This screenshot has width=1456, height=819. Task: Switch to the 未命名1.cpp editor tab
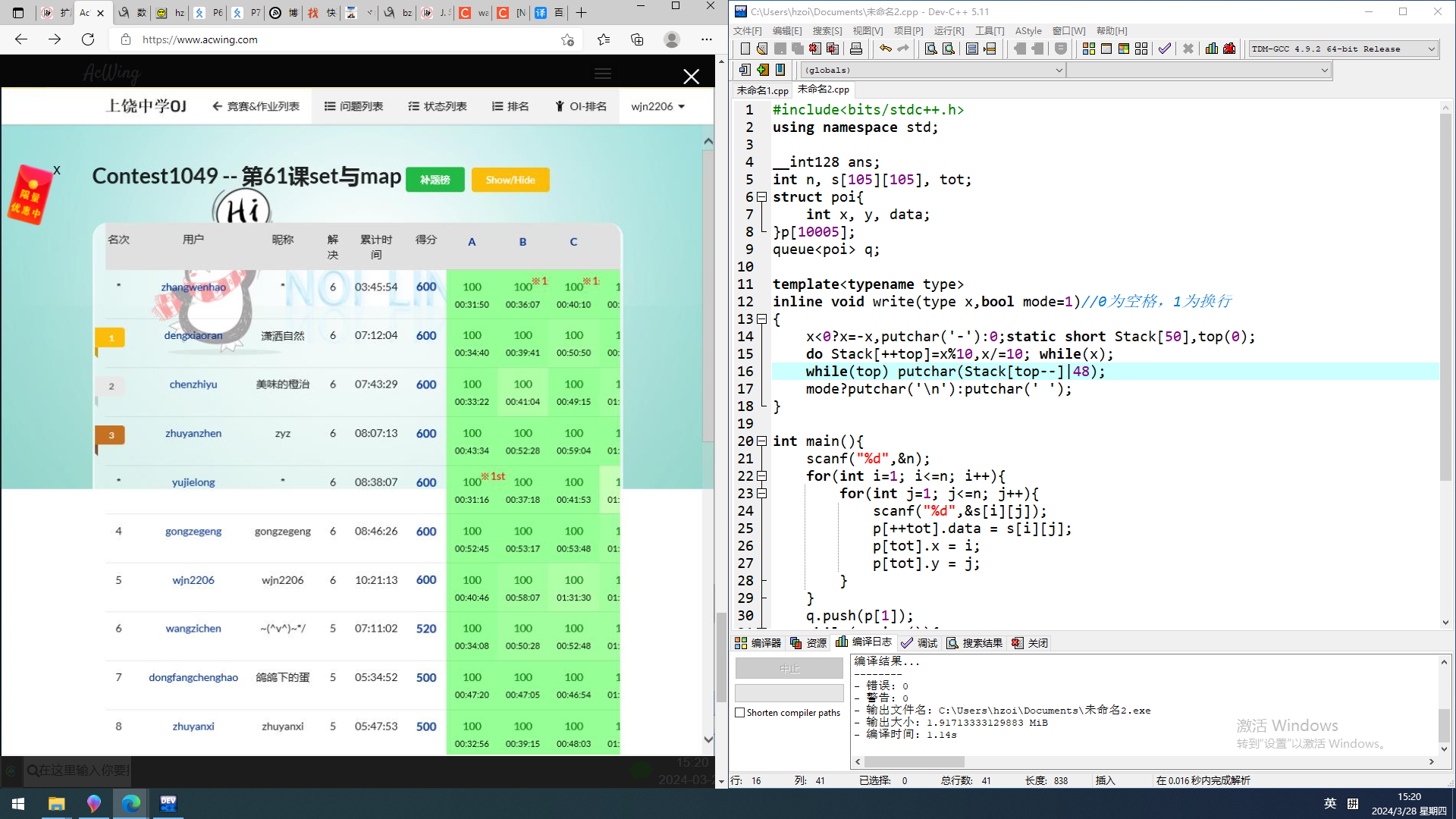pos(762,89)
